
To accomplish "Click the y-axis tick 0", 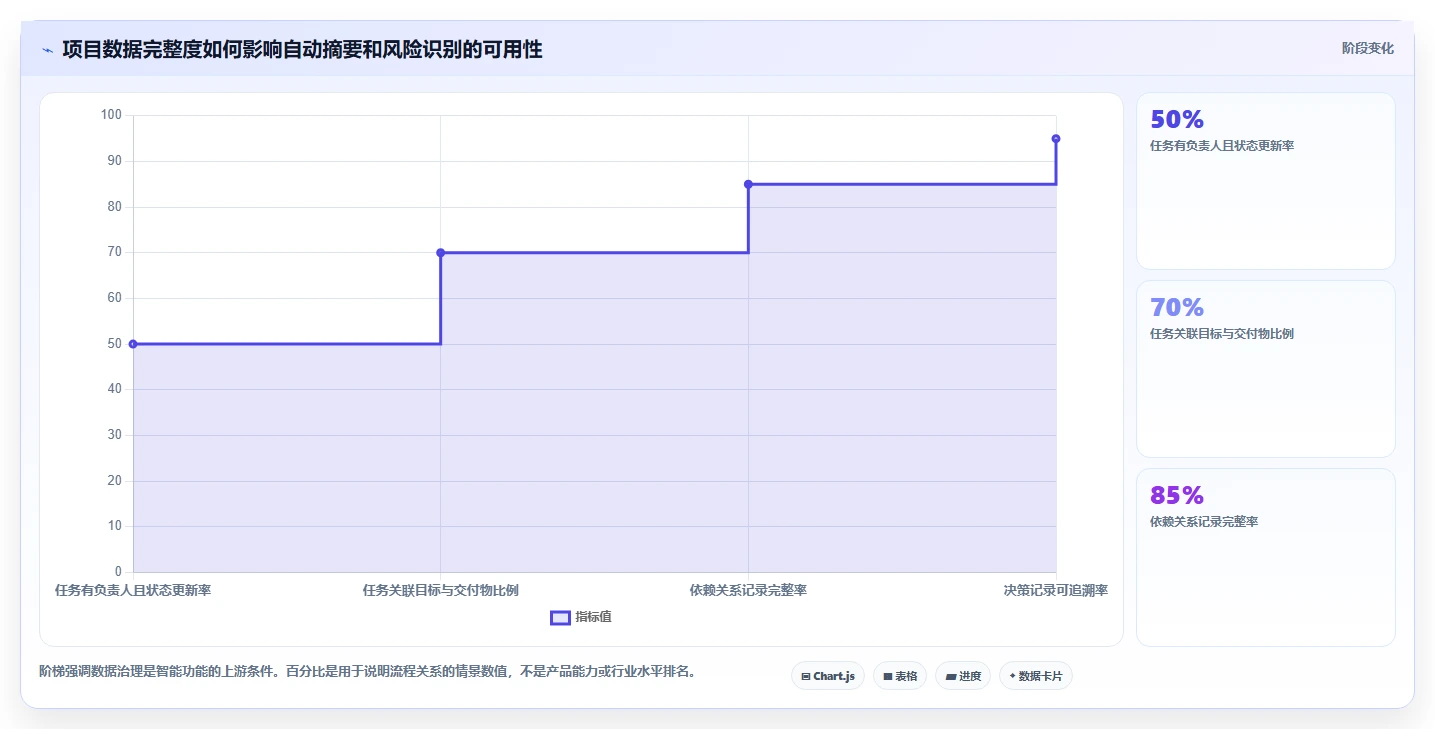I will point(118,572).
